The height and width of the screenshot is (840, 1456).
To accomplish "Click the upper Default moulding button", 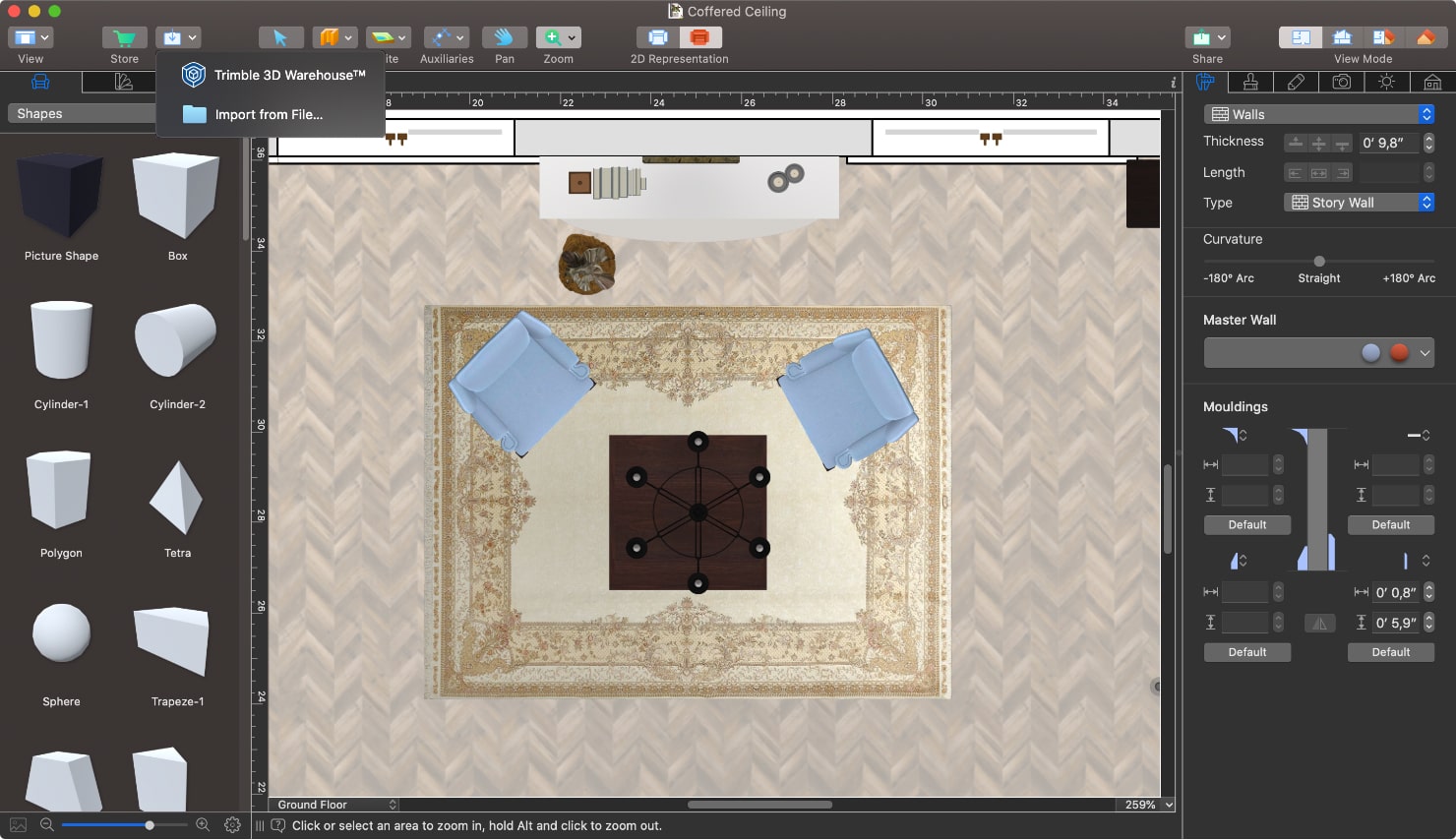I will (x=1246, y=524).
